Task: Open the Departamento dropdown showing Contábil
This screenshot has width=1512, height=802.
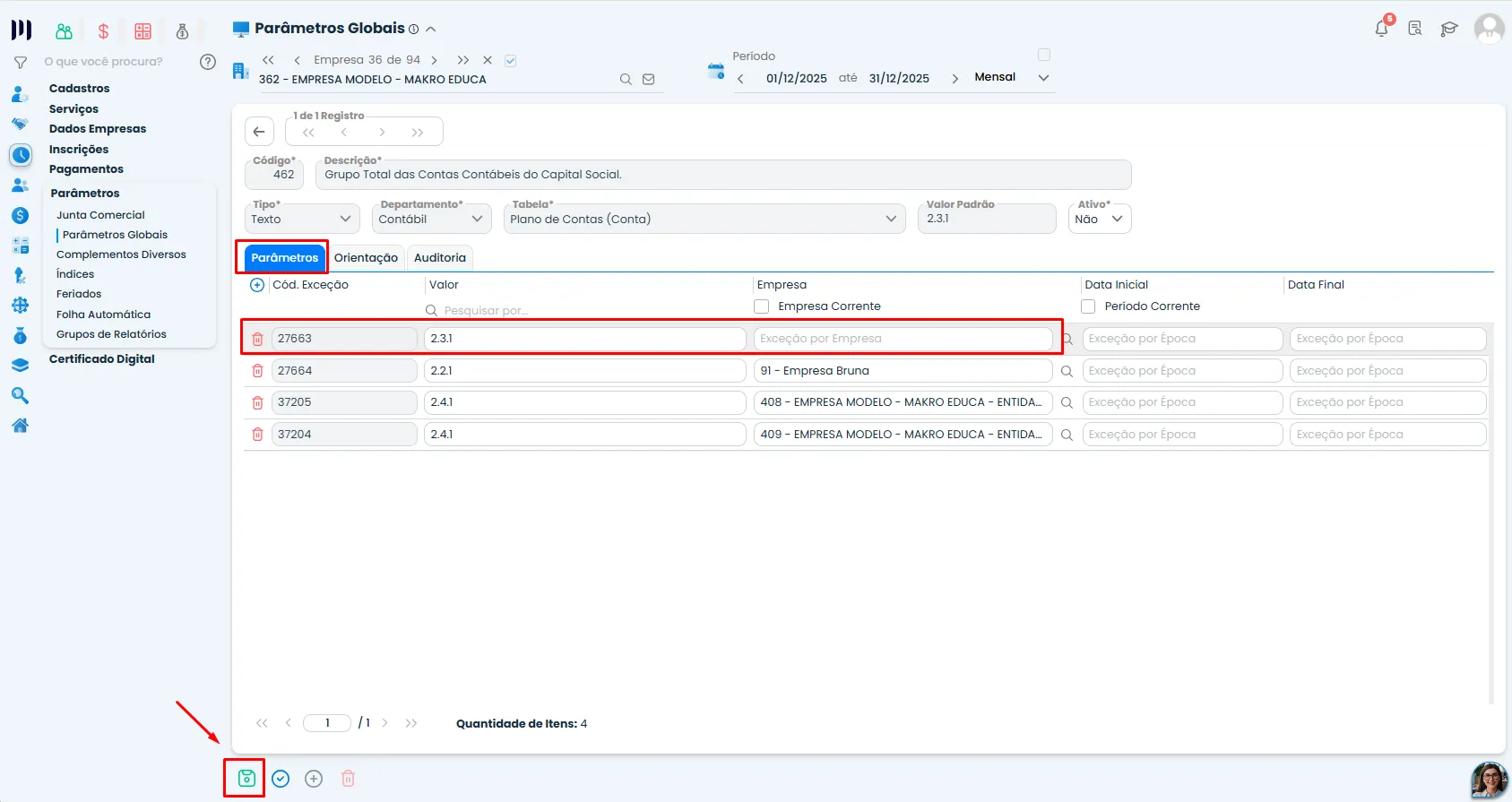Action: 432,219
